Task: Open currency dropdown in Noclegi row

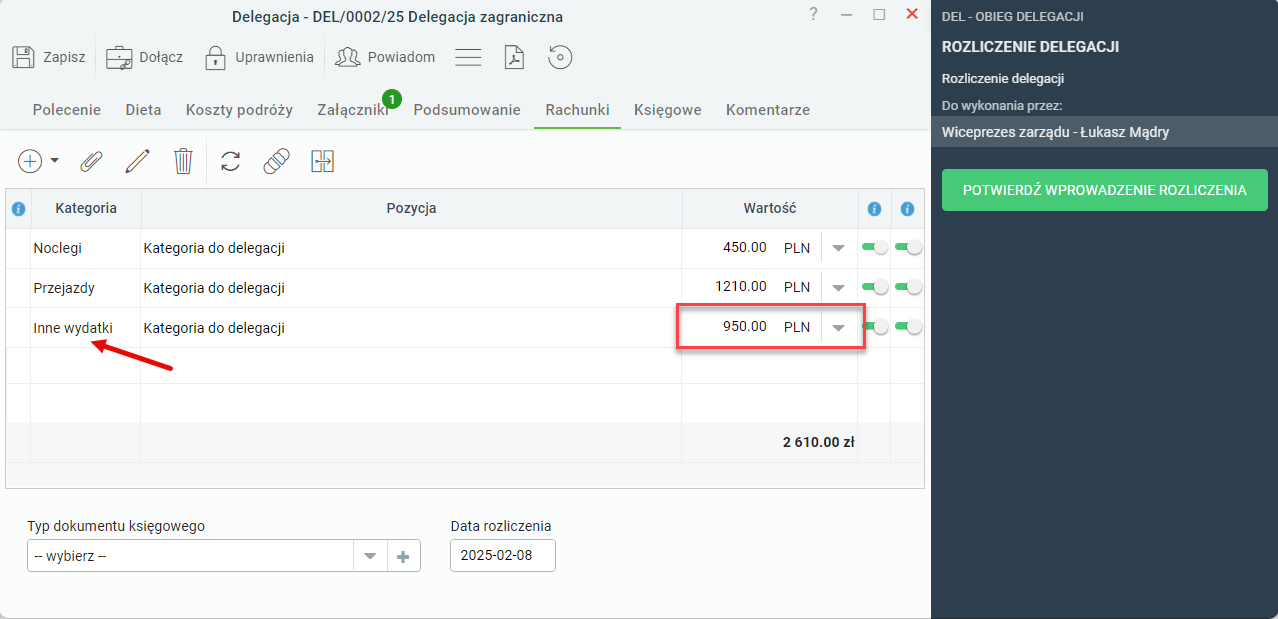Action: (x=839, y=248)
